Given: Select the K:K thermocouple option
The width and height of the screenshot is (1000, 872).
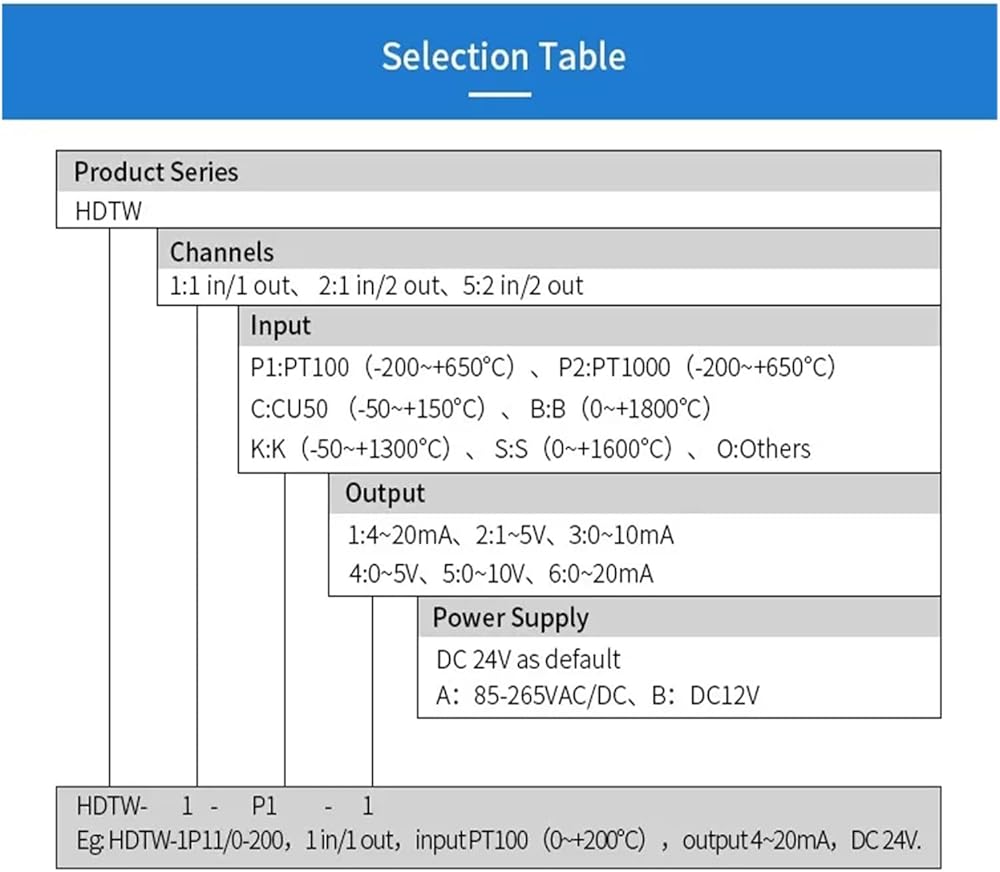Looking at the screenshot, I should [x=350, y=449].
